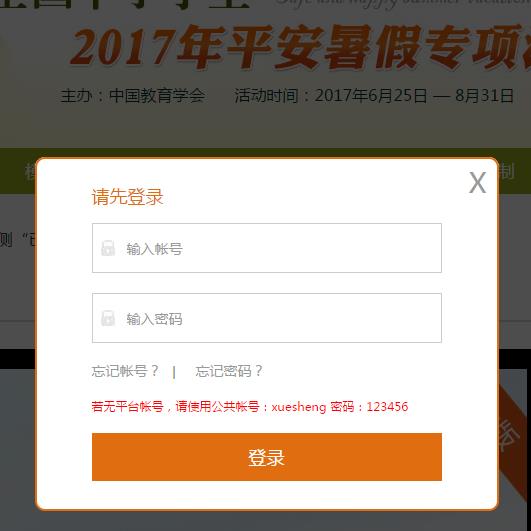This screenshot has height=531, width=531.
Task: Click the red 若无平台帐号 hint message
Action: point(250,406)
